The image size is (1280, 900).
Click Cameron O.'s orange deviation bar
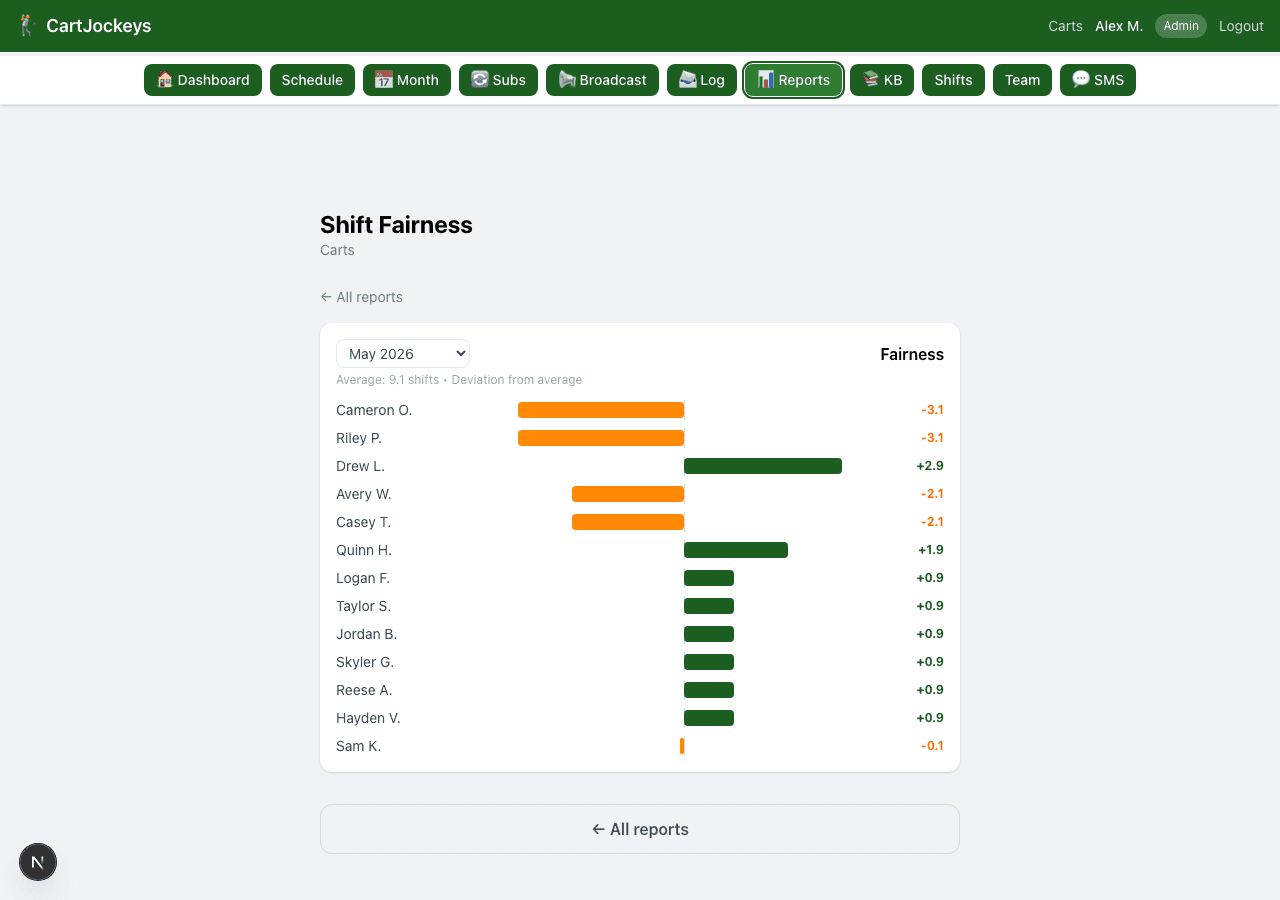pyautogui.click(x=601, y=410)
